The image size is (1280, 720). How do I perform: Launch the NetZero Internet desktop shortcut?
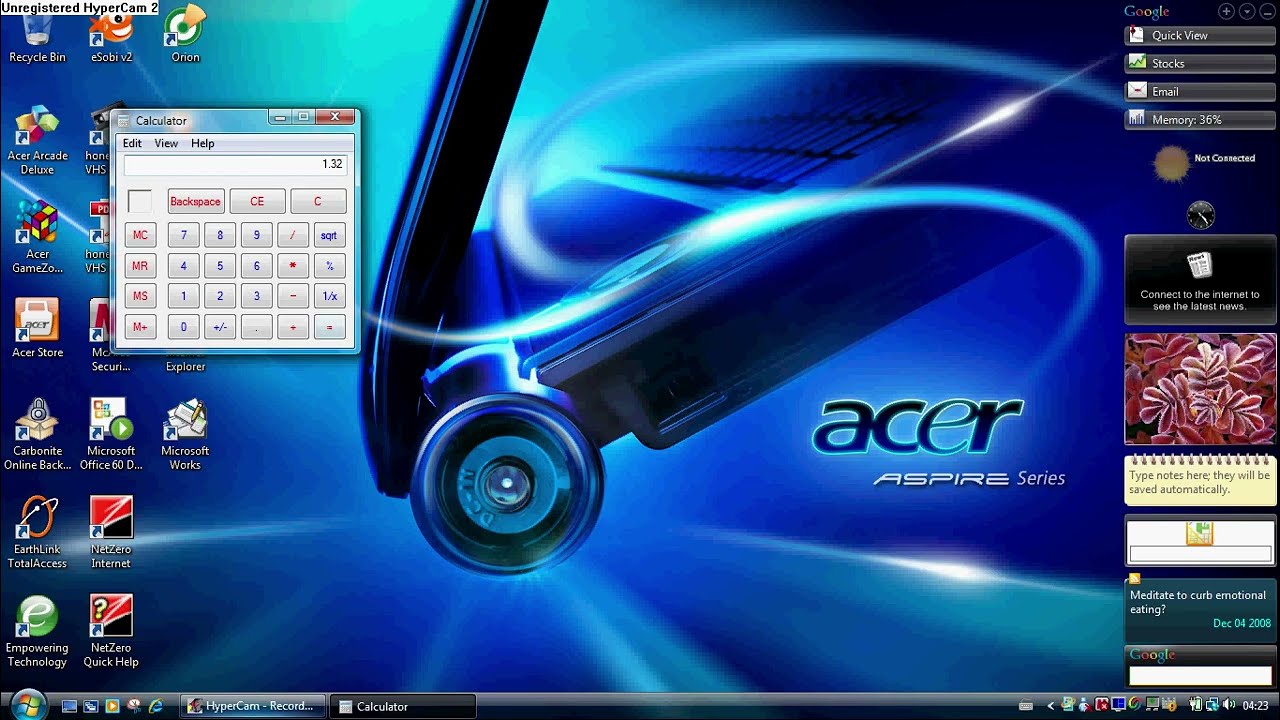point(111,533)
